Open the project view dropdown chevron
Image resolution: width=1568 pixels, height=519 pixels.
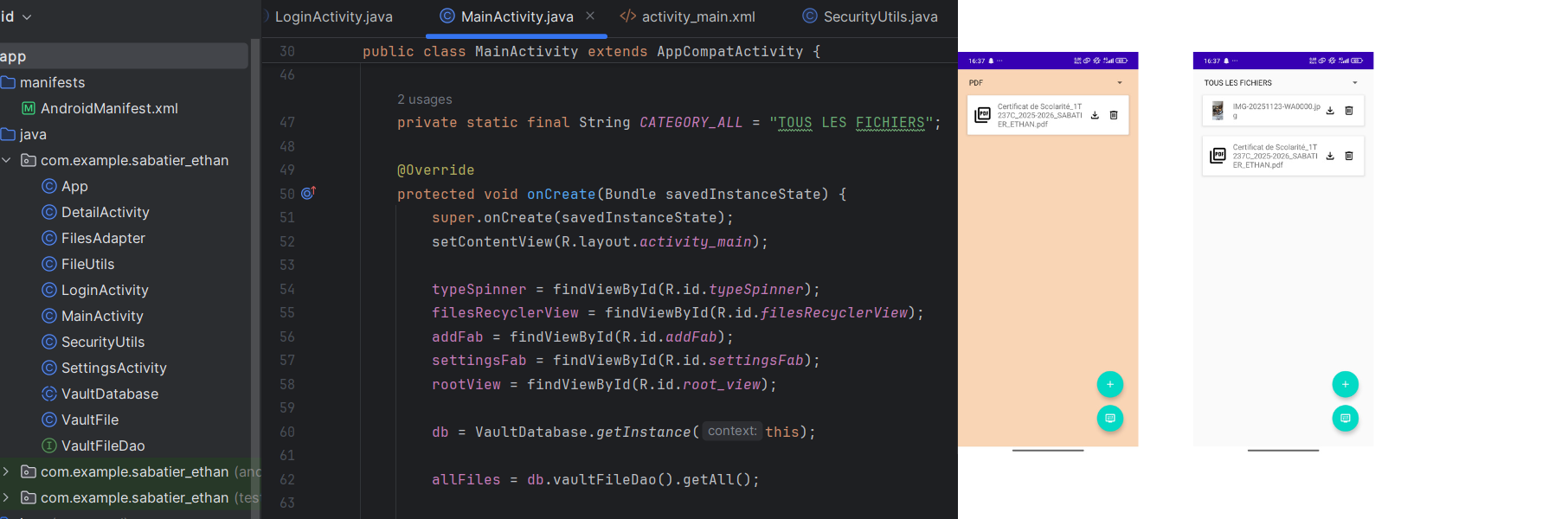pyautogui.click(x=27, y=16)
